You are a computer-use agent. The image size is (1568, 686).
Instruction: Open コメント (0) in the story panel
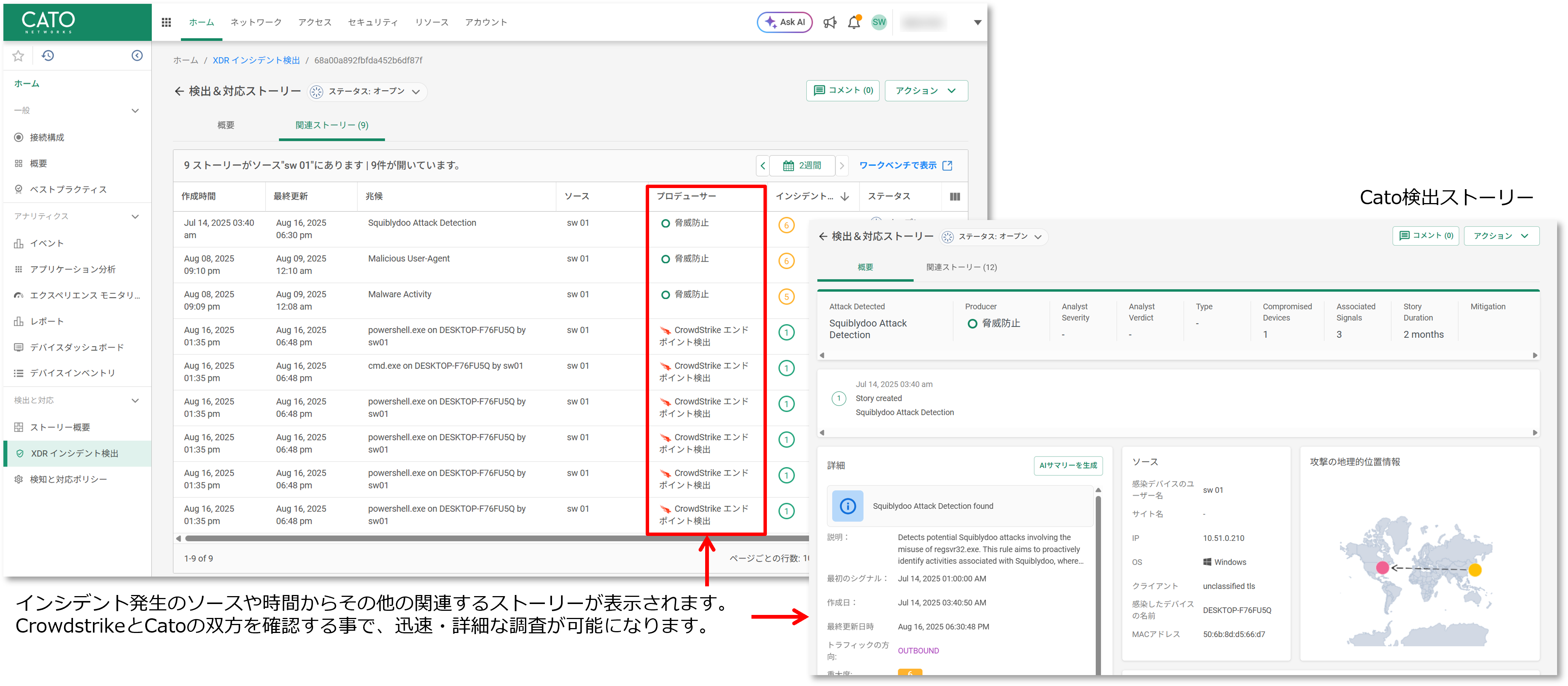pos(1425,236)
